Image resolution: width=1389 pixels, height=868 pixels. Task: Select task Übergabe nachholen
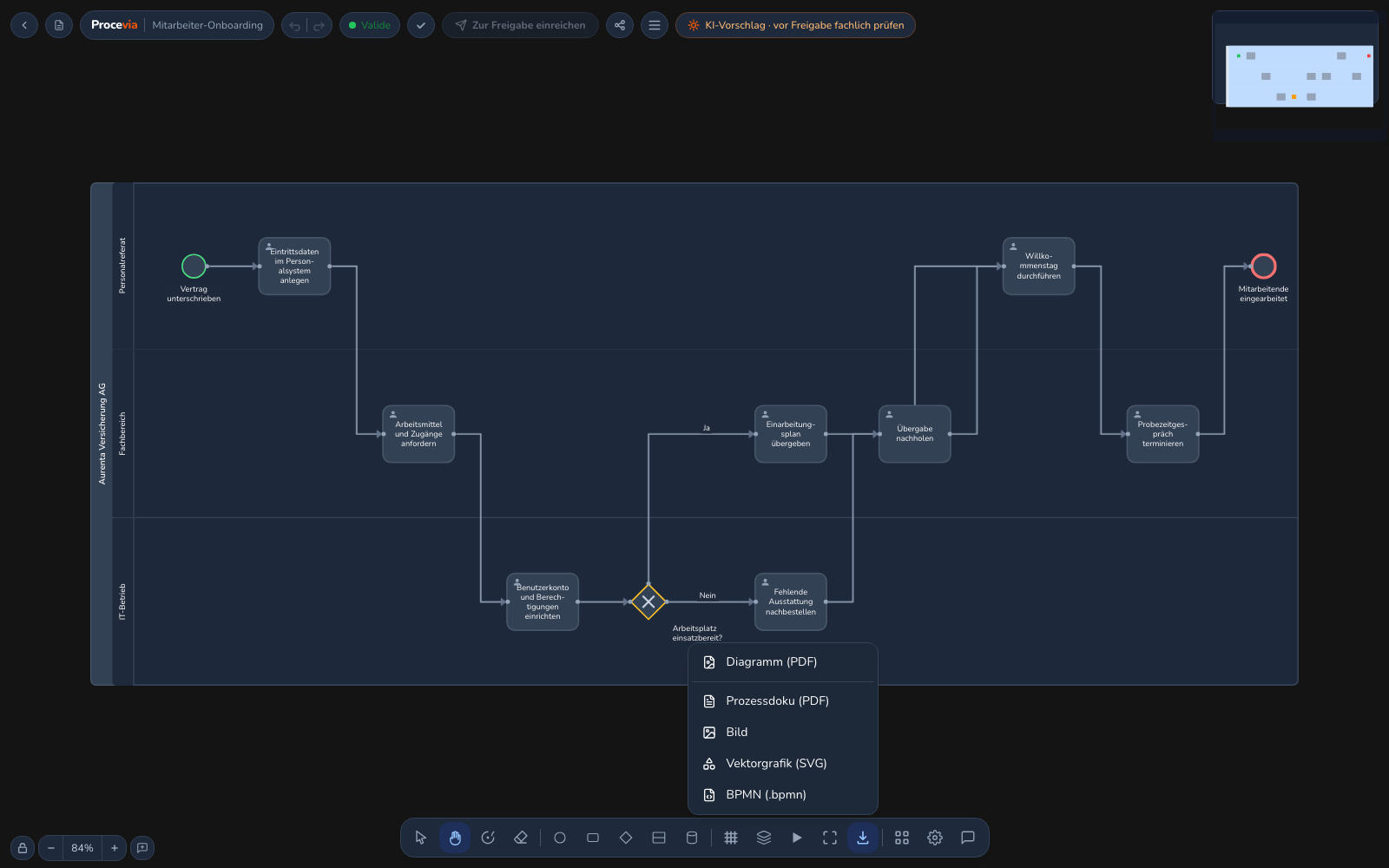(915, 434)
